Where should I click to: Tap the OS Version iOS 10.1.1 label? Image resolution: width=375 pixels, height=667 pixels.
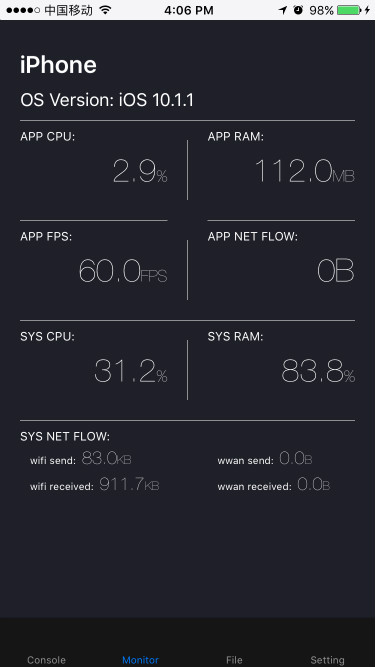[107, 101]
